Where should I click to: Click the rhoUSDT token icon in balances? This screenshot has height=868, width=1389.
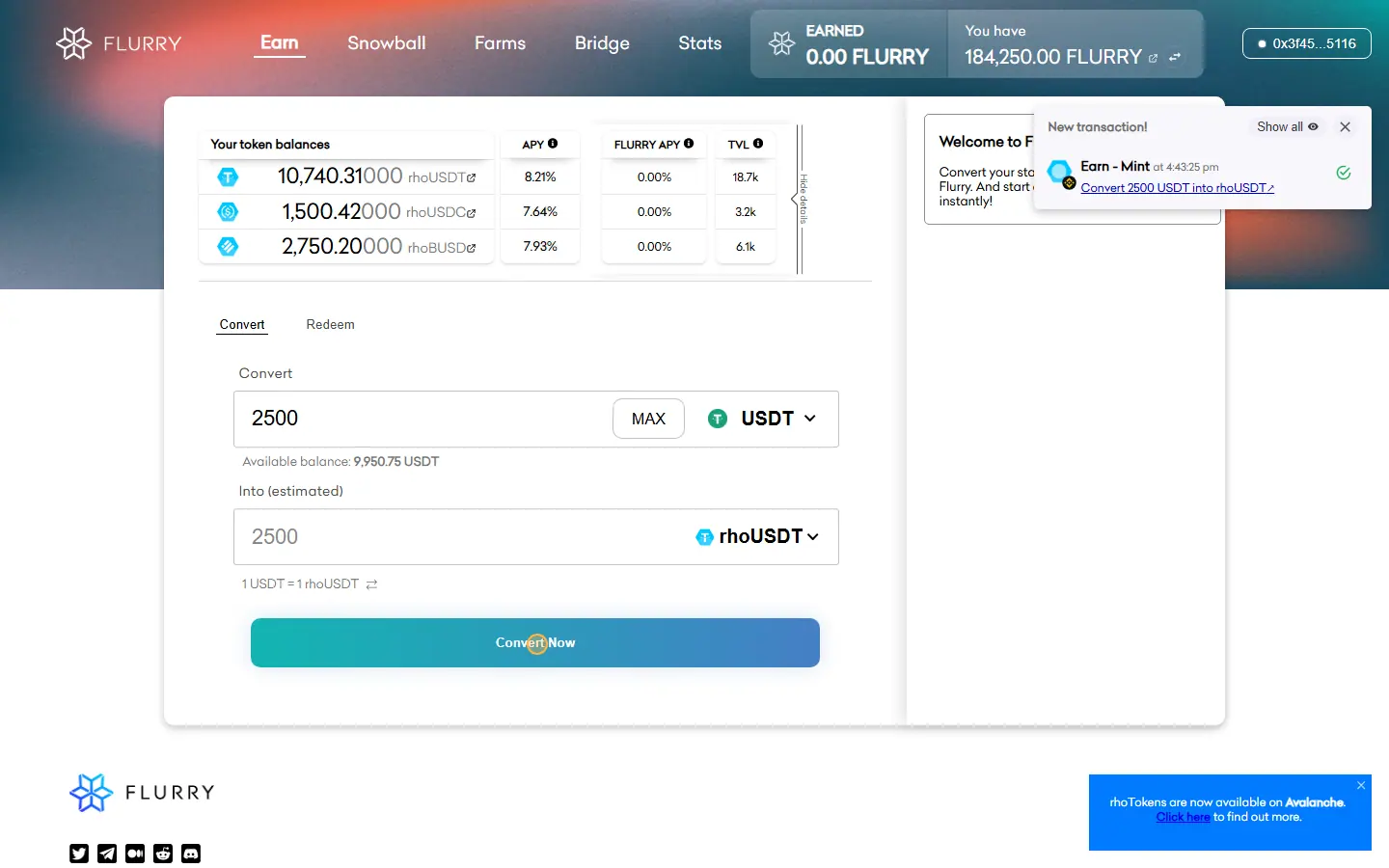[x=228, y=176]
